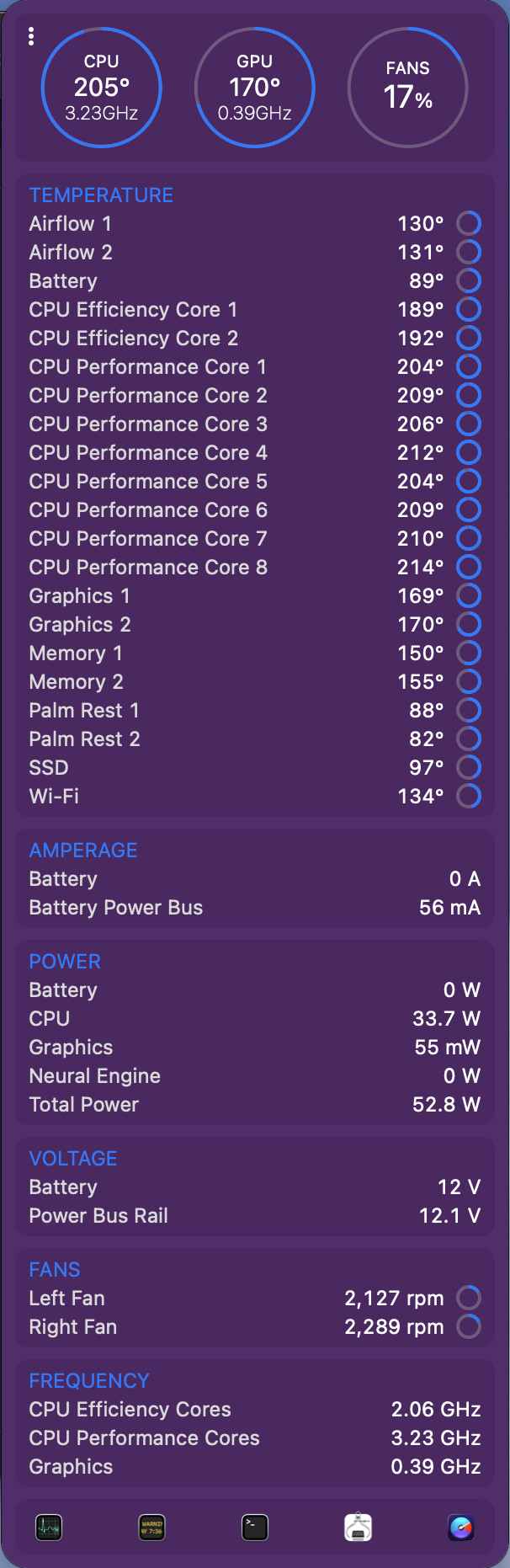Screen dimensions: 510x1568
Task: Open Activity Monitor from bottom bar
Action: [49, 1527]
